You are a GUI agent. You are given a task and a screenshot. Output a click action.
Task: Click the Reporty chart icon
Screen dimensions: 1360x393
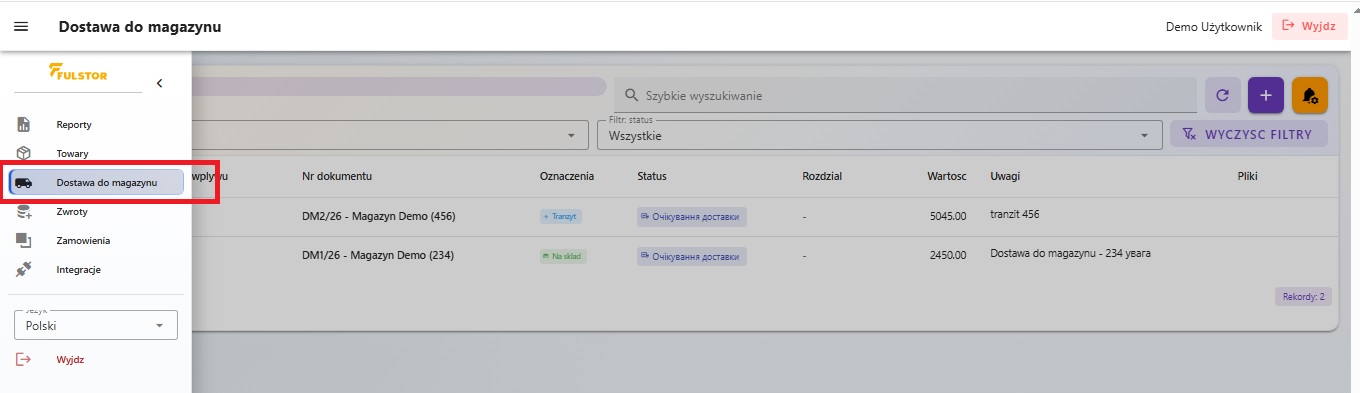pos(24,125)
